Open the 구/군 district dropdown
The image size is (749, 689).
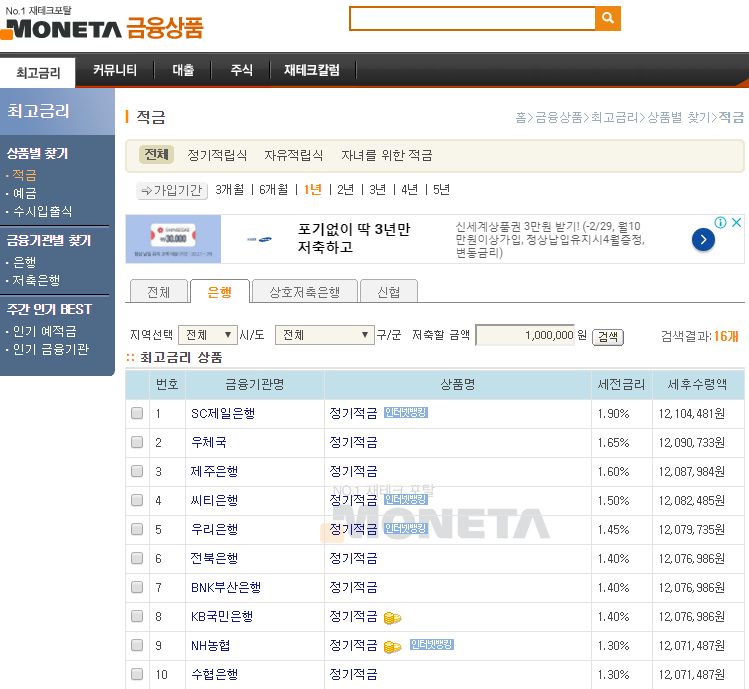pos(324,335)
